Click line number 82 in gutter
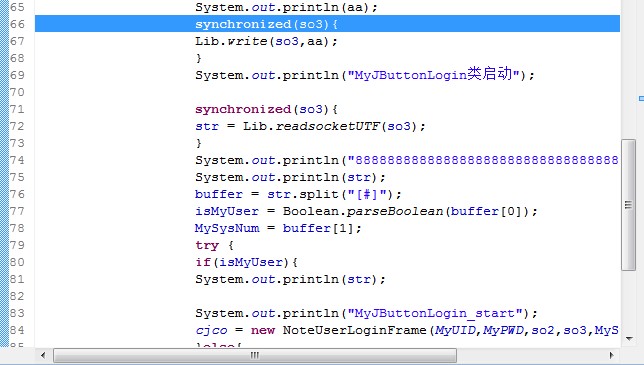 pos(17,296)
